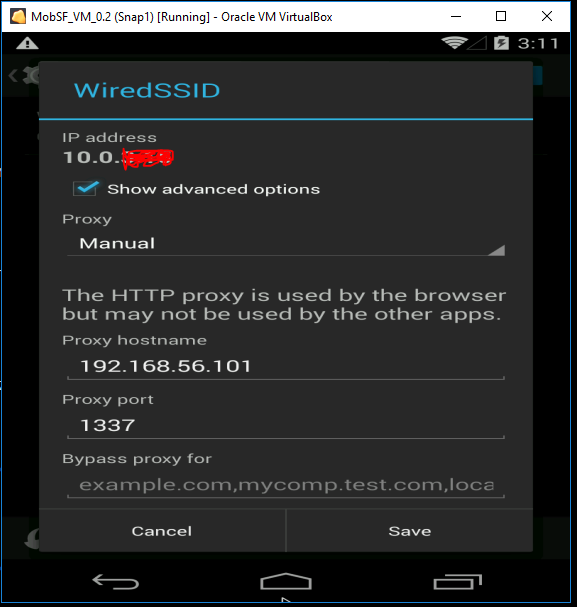Uncheck Show advanced options checkbox
577x607 pixels.
(x=85, y=189)
